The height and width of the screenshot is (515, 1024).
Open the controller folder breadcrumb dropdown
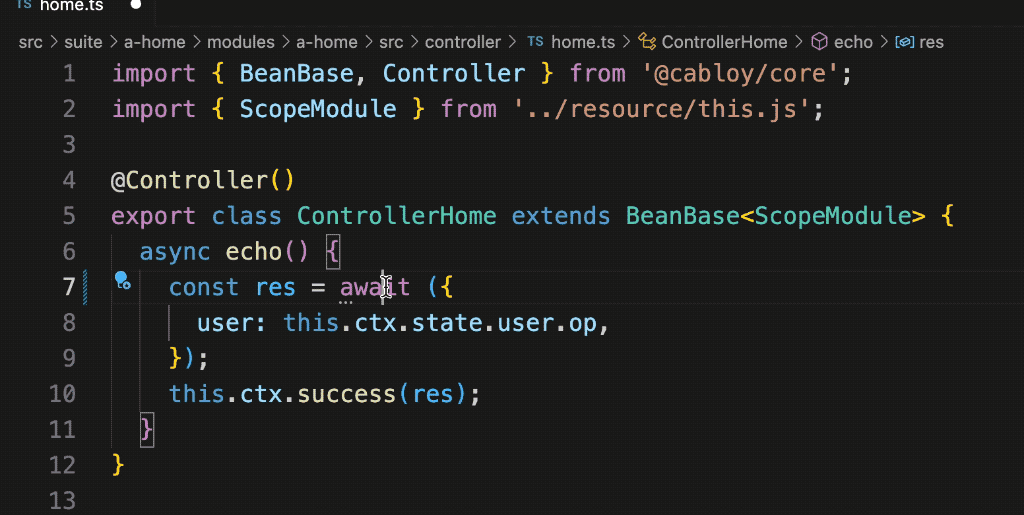(x=462, y=42)
